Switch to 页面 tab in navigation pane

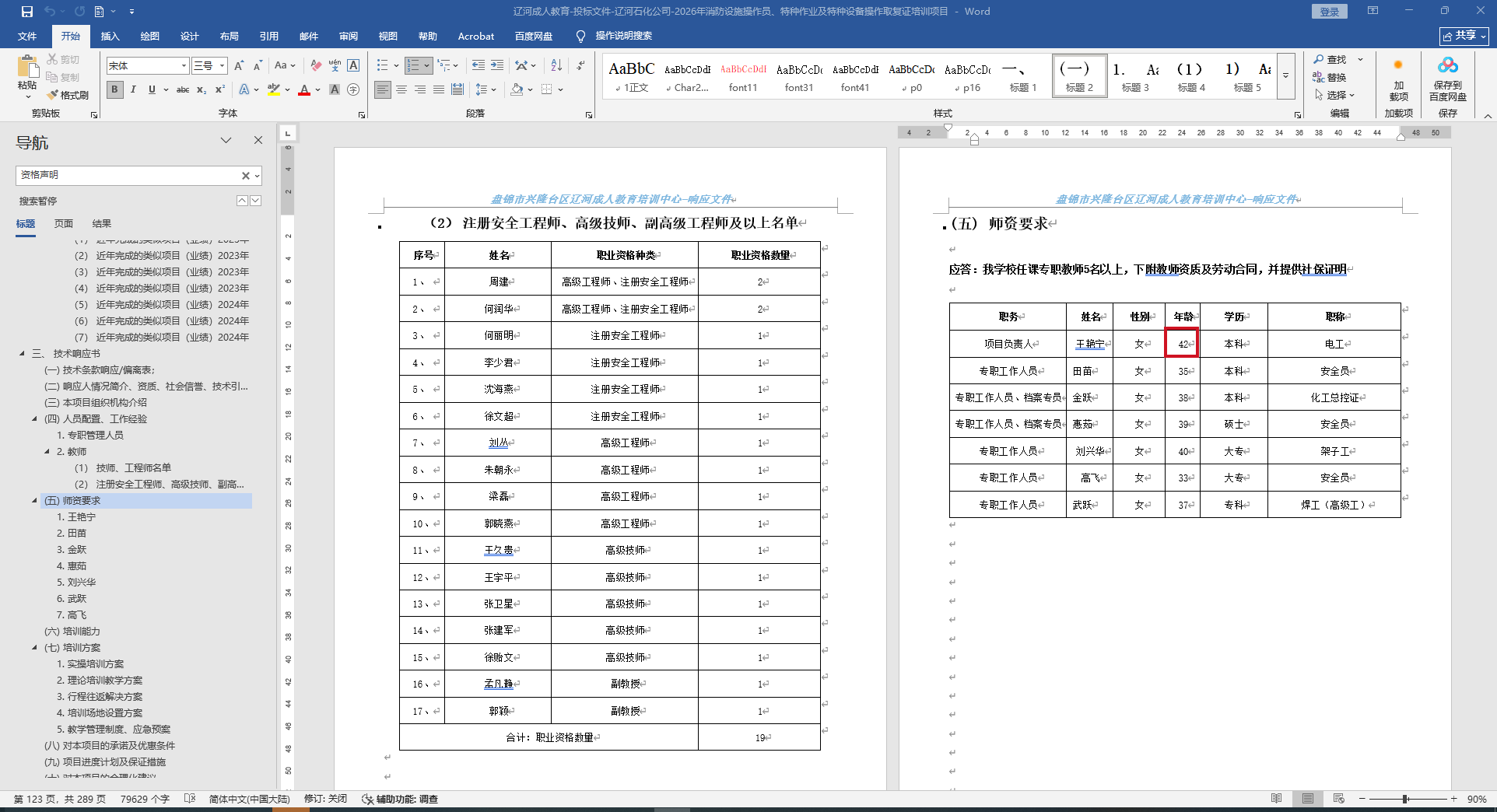tap(64, 223)
